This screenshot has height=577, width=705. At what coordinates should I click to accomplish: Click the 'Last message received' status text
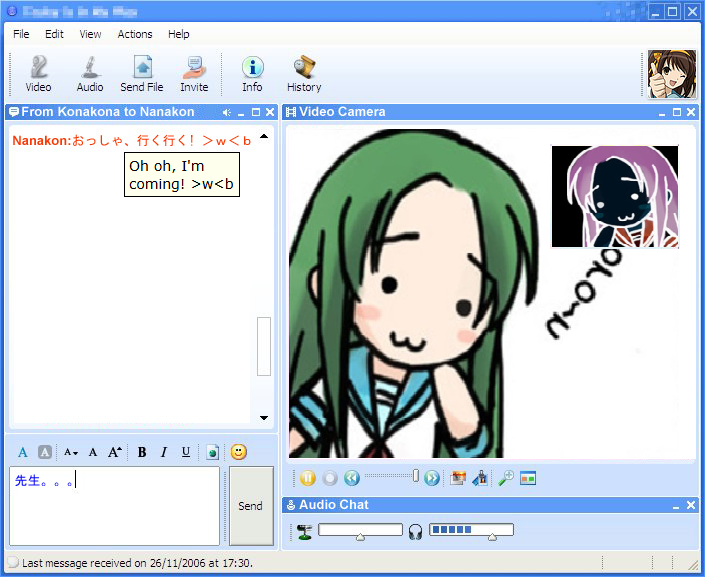click(137, 563)
